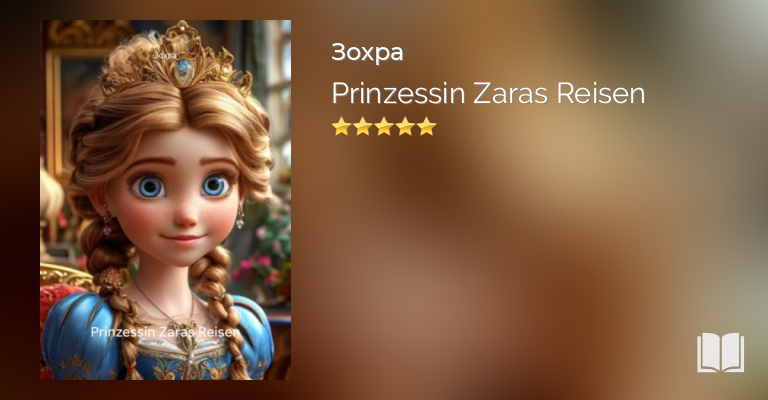Click the necklace pendant on the cover
Viewport: 768px width, 400px height.
coord(187,335)
